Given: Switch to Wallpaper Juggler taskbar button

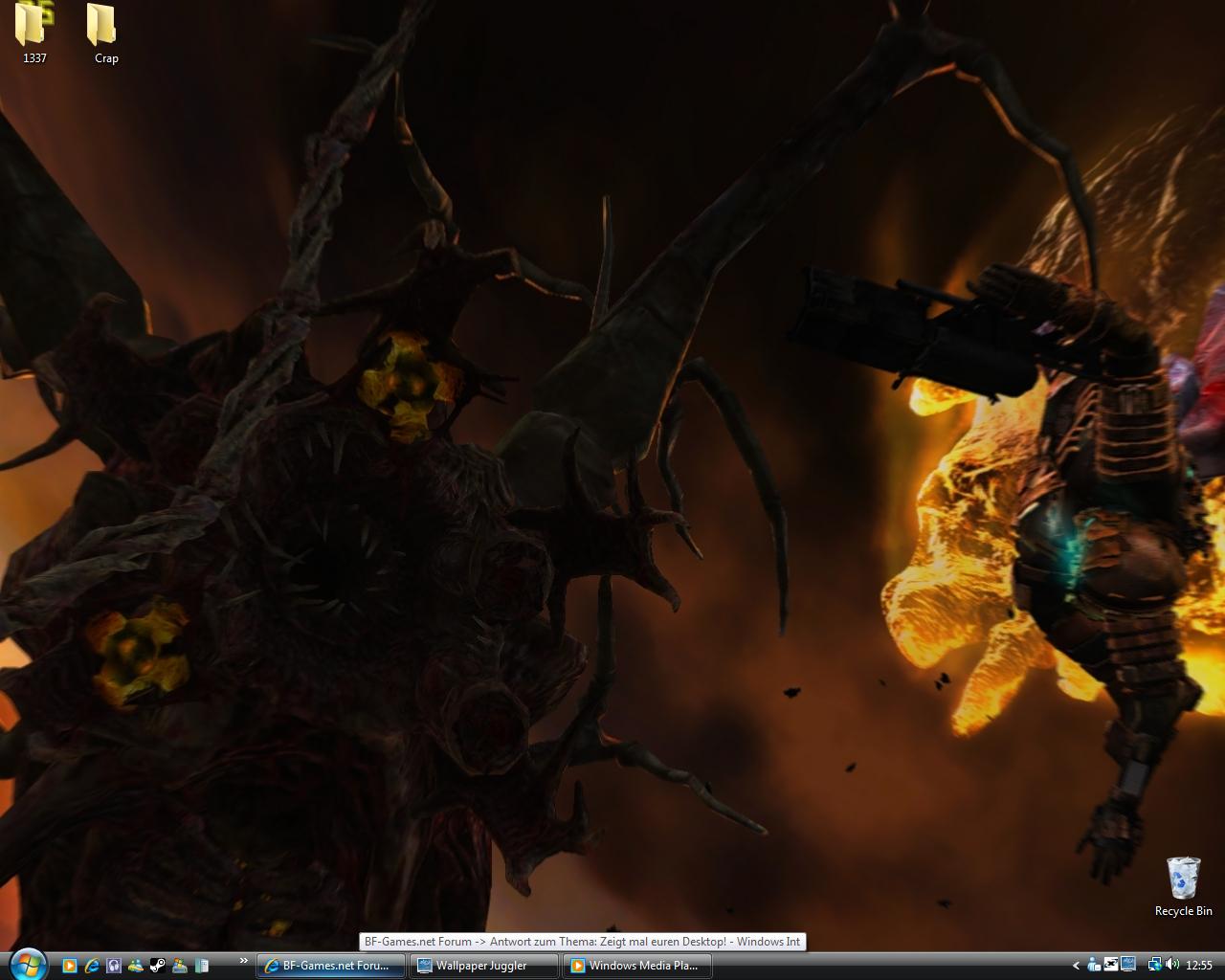Looking at the screenshot, I should 484,966.
